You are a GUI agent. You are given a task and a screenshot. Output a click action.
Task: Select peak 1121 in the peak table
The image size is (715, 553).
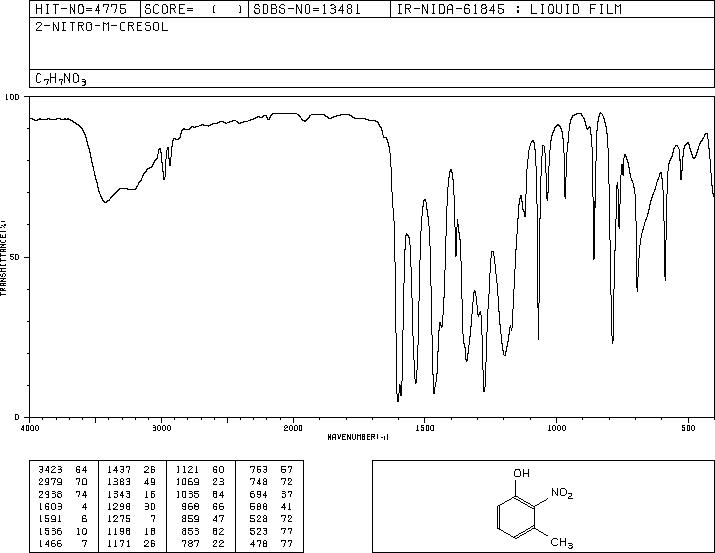pyautogui.click(x=187, y=470)
